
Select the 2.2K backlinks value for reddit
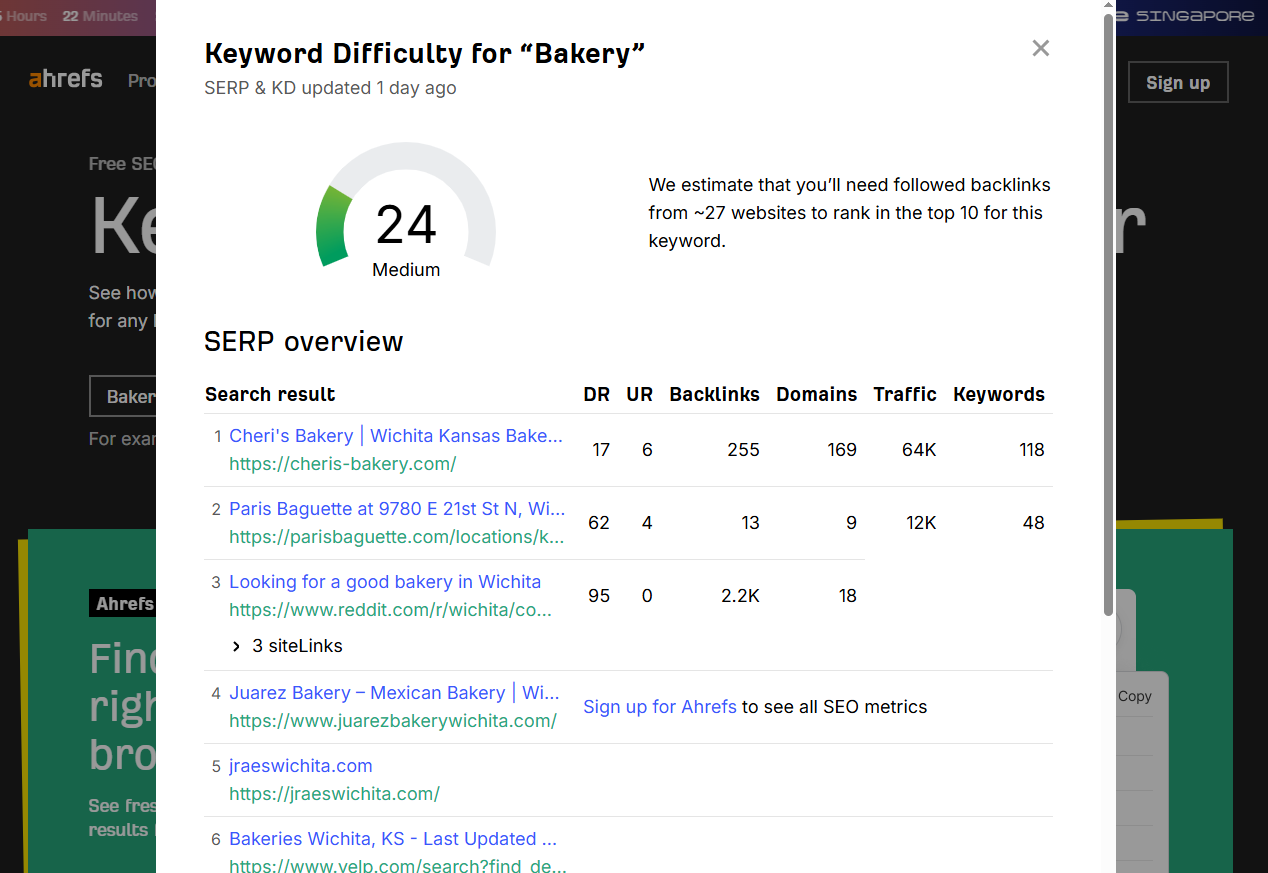(x=740, y=596)
